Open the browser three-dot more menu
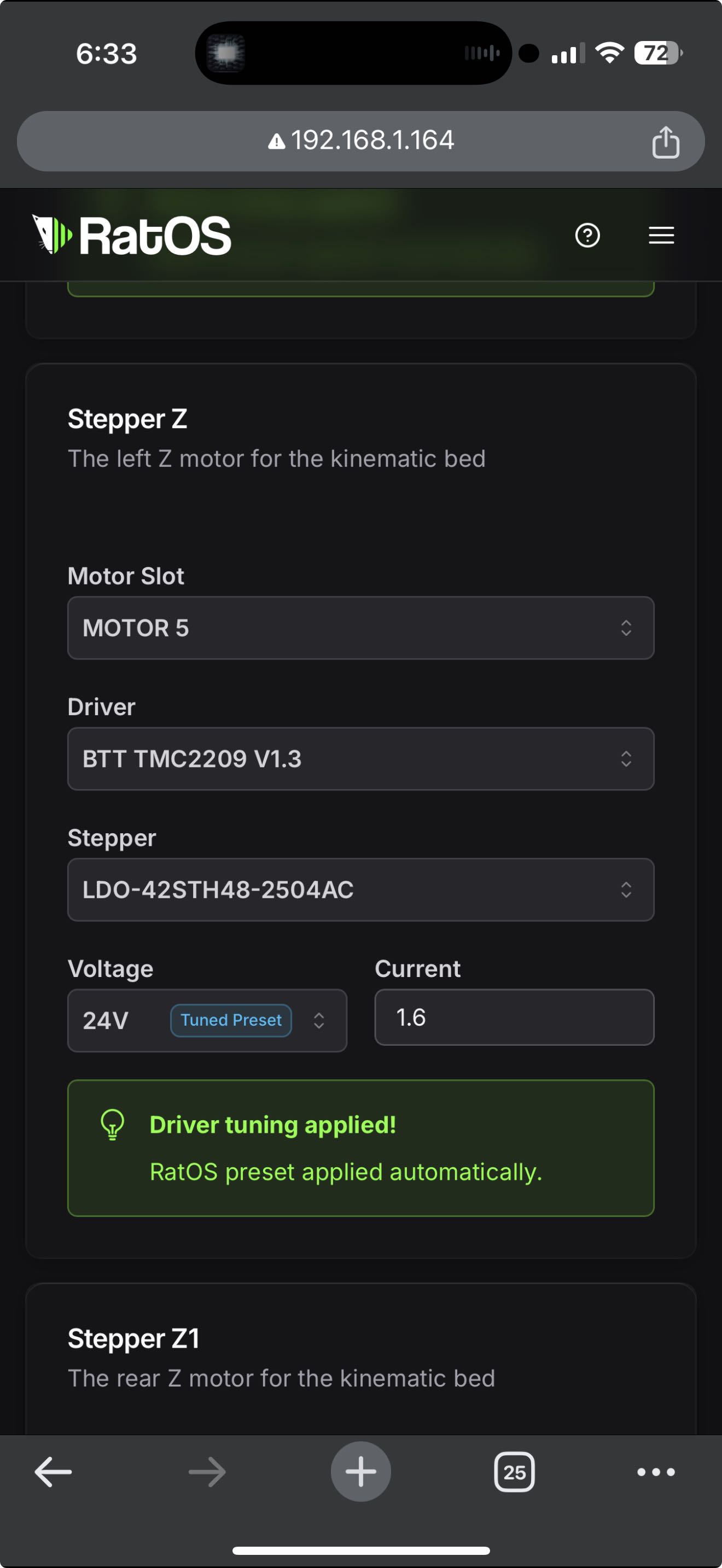Viewport: 722px width, 1568px height. pos(656,1472)
